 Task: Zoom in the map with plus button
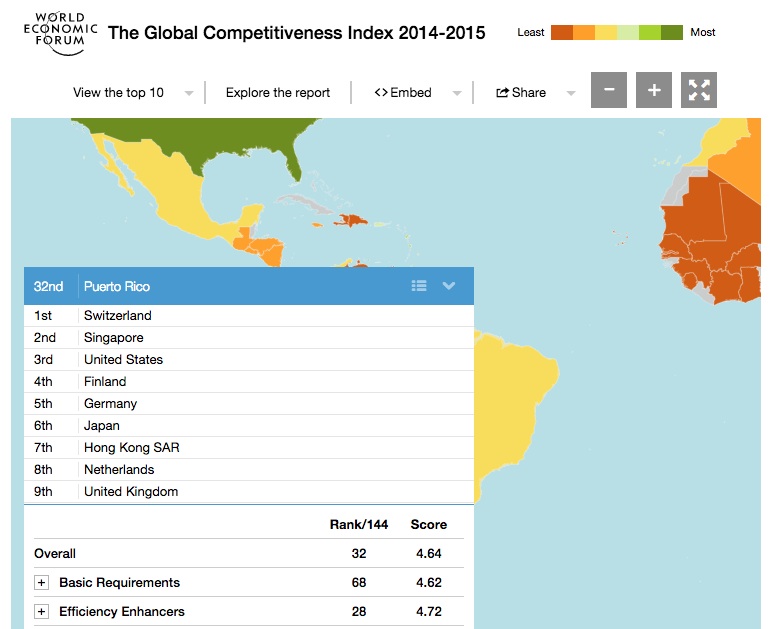point(654,90)
